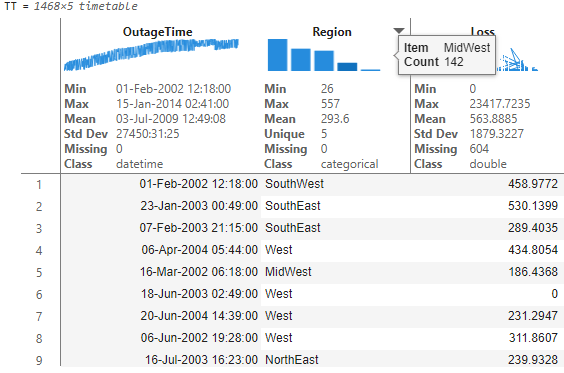Screen dimensions: 564x373
Task: Select the tallest bar in Region histogram
Action: [277, 55]
